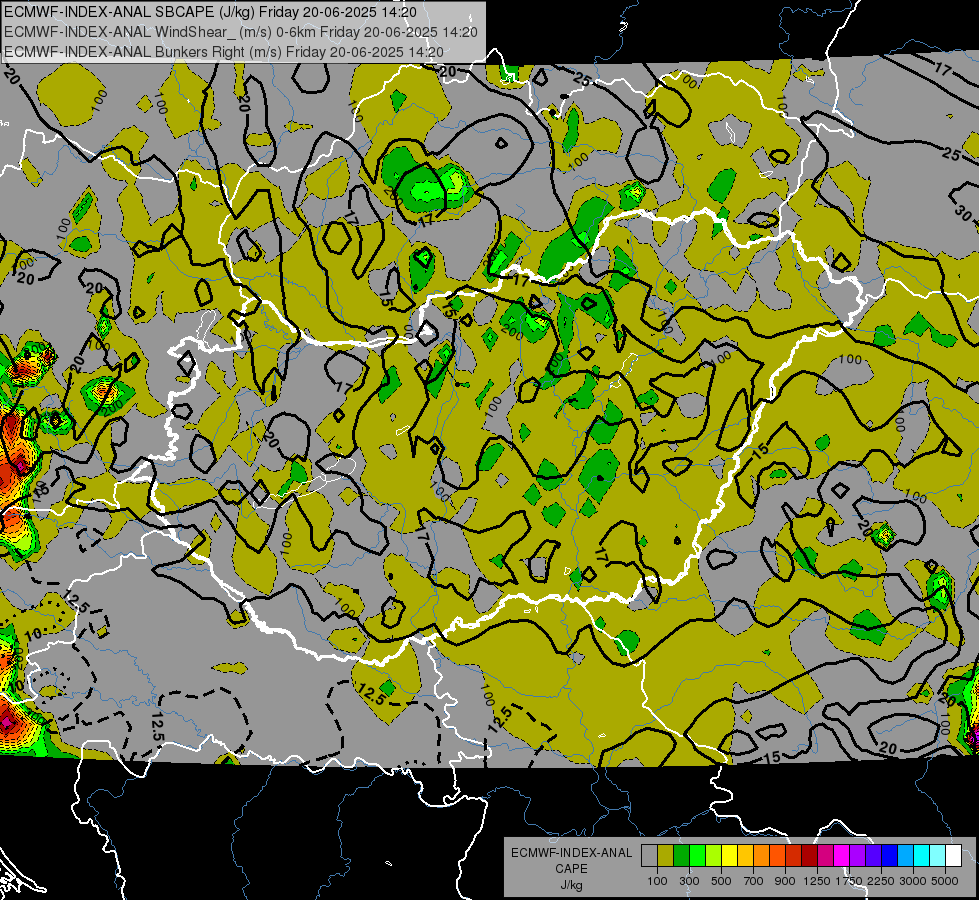
Task: Click the legend value 1250
Action: pyautogui.click(x=817, y=881)
